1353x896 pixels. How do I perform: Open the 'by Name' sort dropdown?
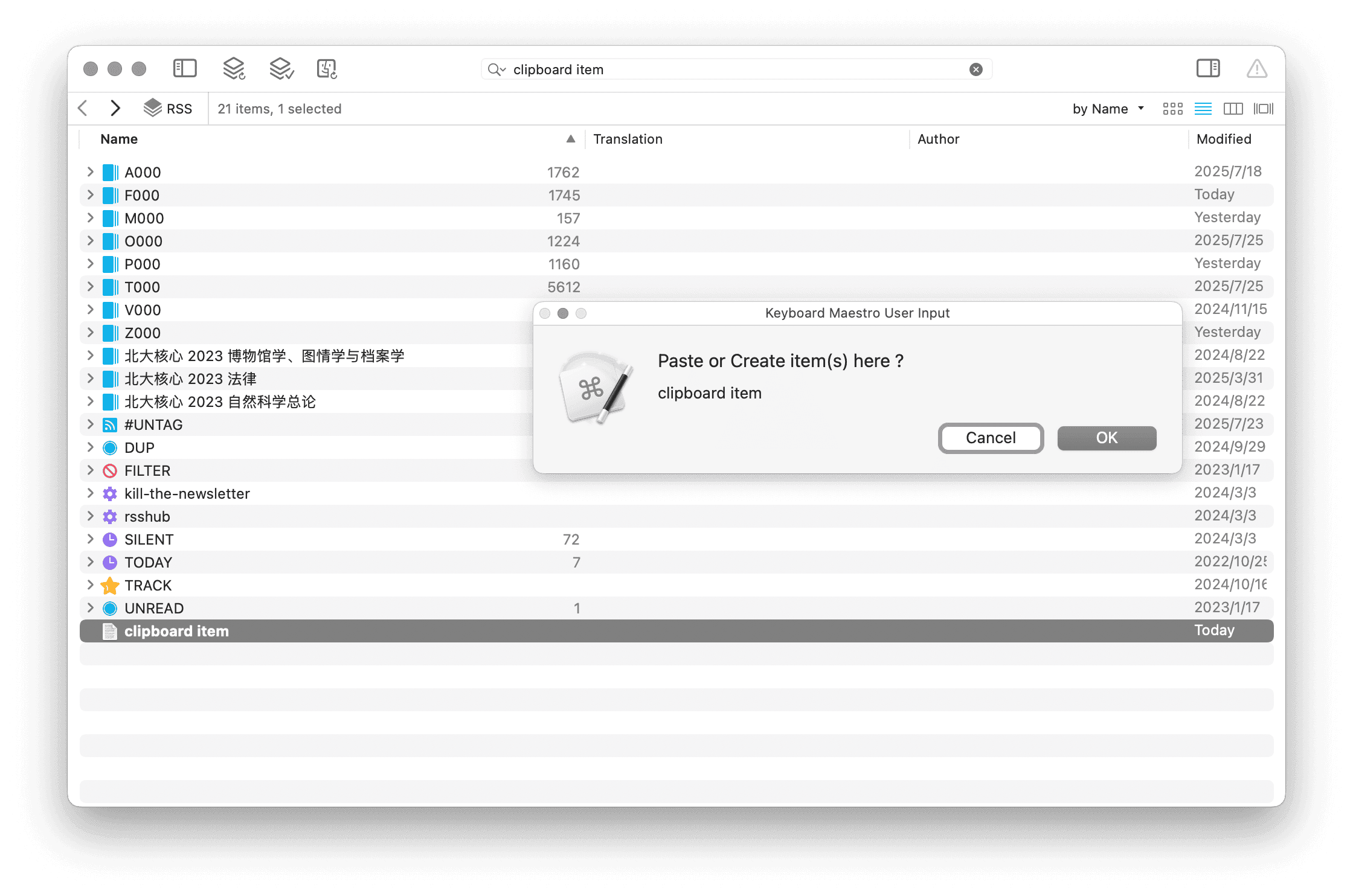1108,109
